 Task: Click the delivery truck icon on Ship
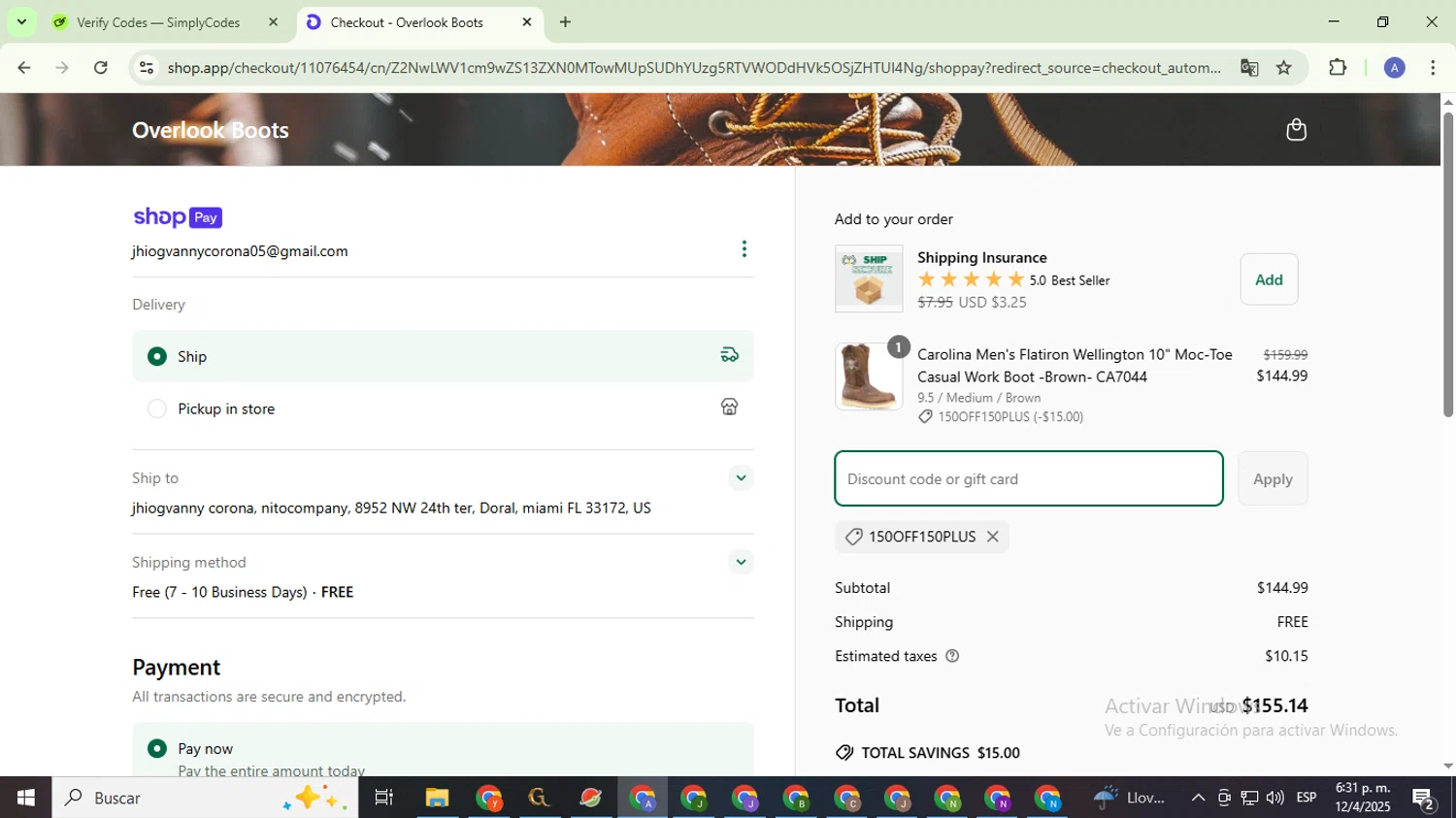pyautogui.click(x=730, y=355)
